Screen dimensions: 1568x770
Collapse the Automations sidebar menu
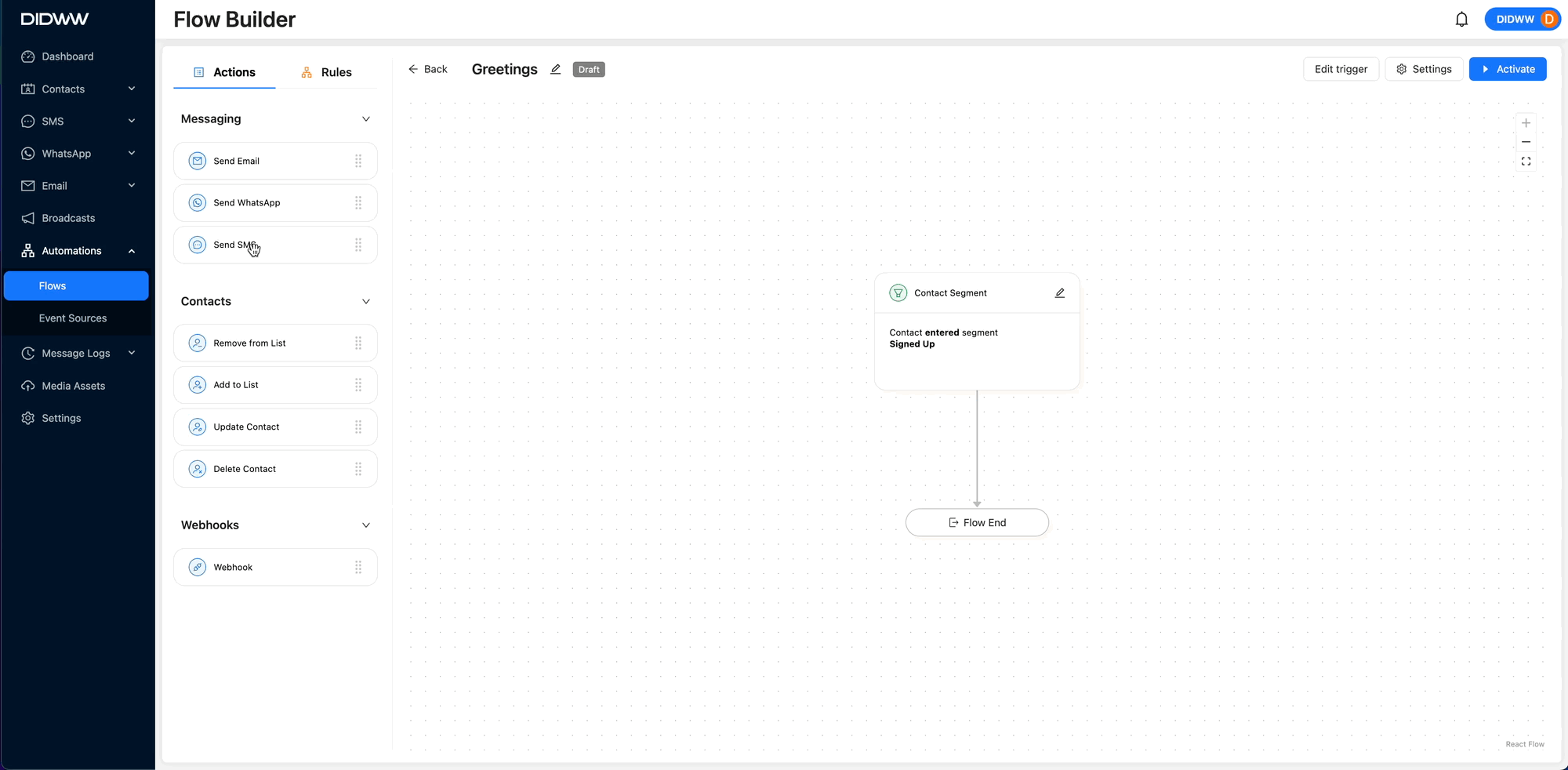(132, 251)
